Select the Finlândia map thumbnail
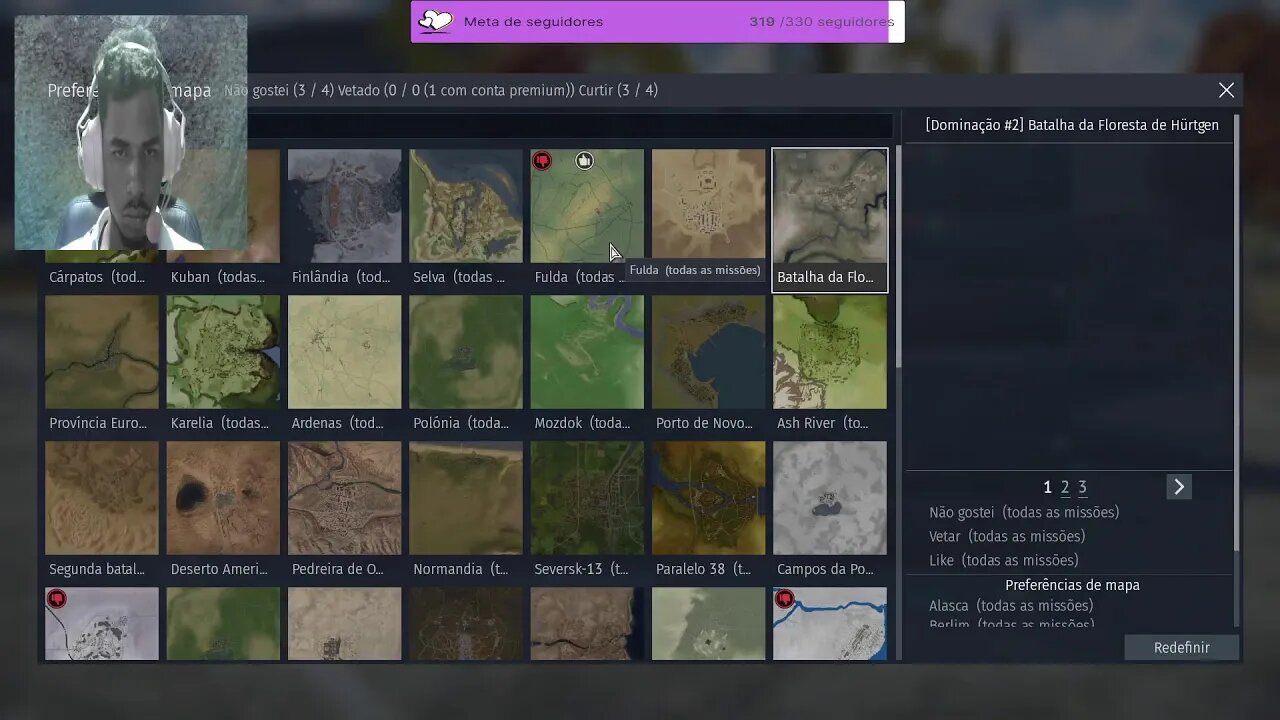The height and width of the screenshot is (720, 1280). click(344, 206)
